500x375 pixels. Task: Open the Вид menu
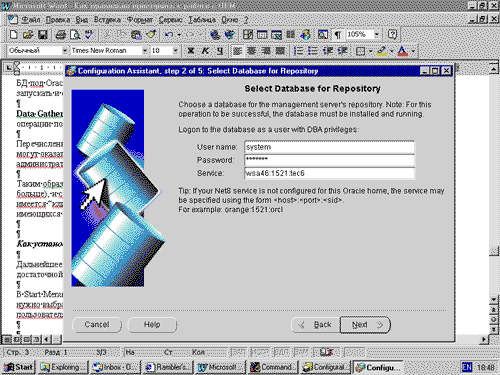coord(81,20)
